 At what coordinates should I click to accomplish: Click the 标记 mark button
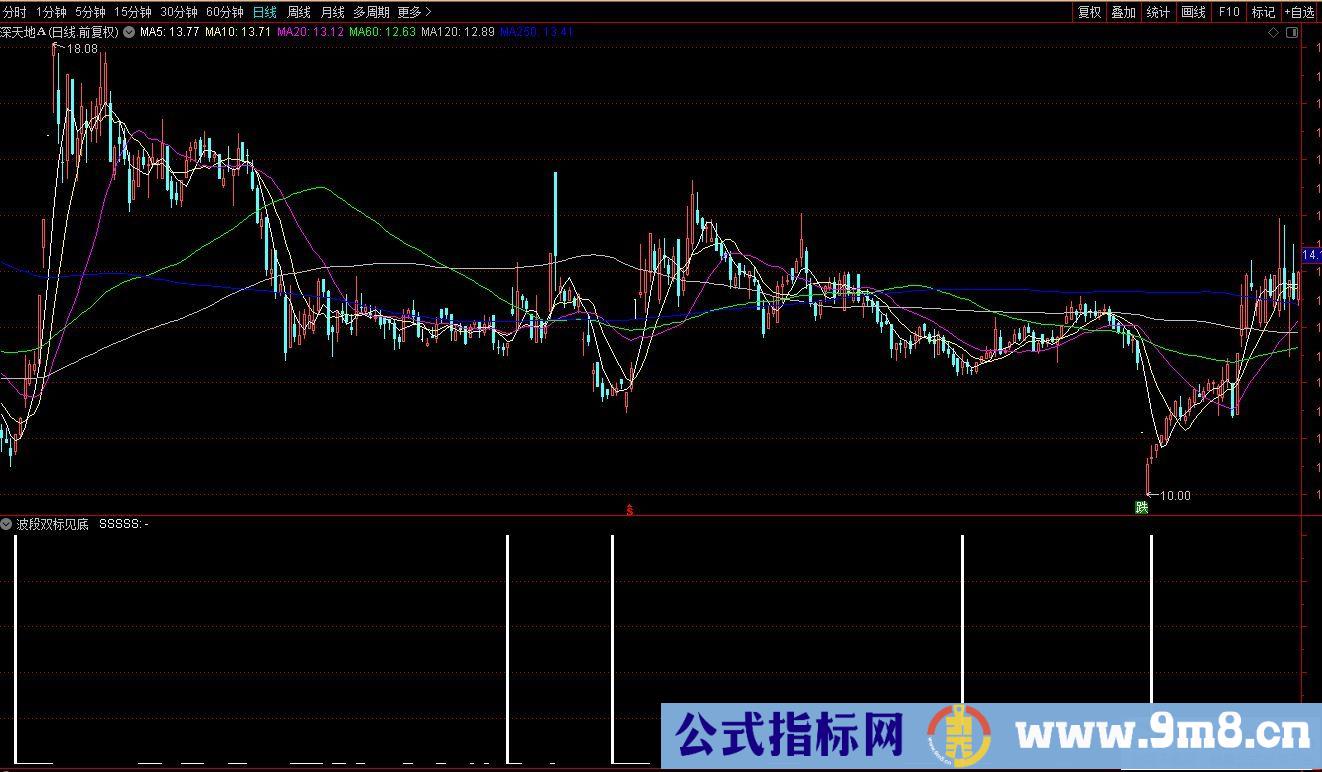[1263, 12]
